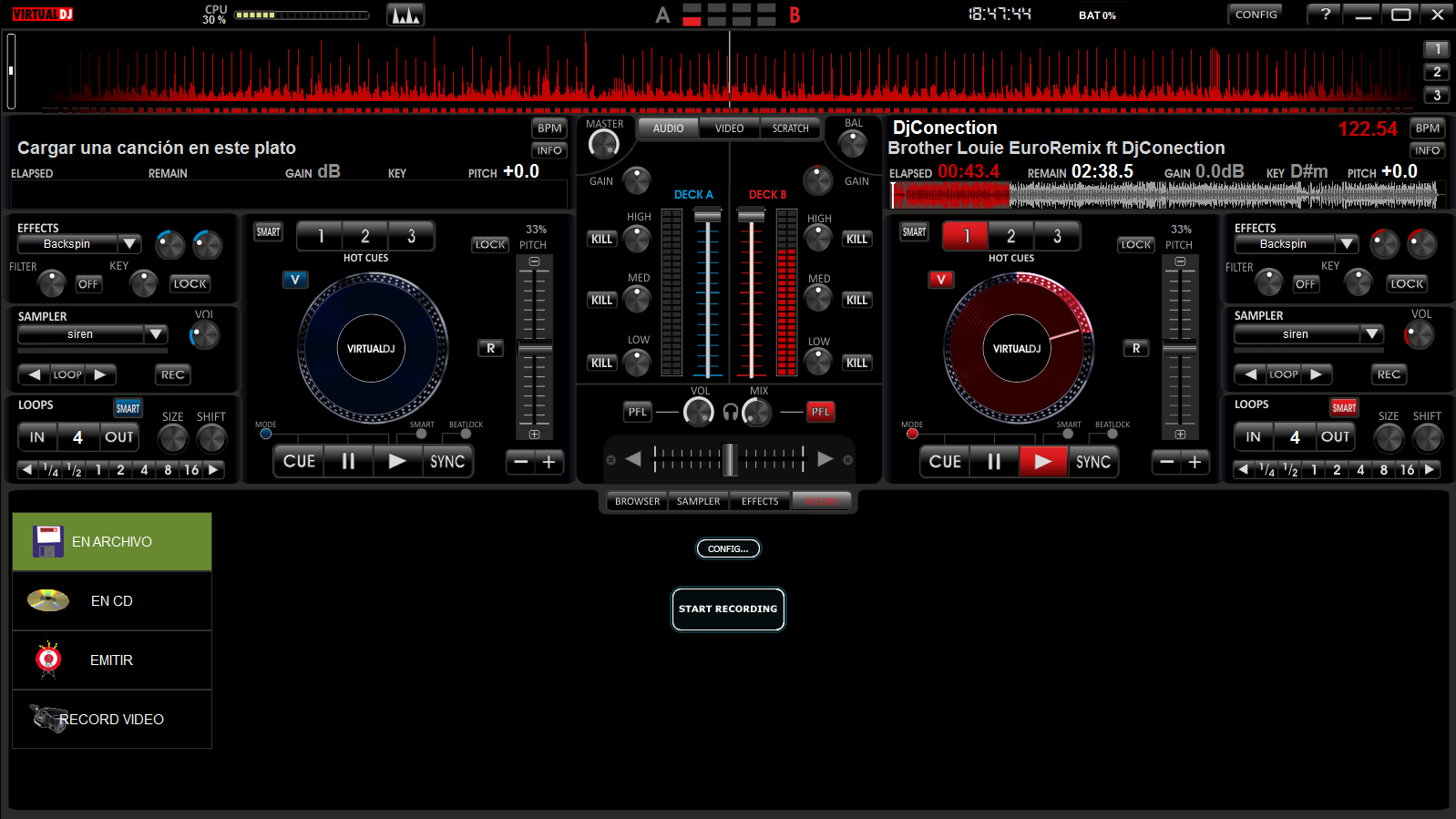Click deck B hot cue 1
The image size is (1456, 819).
click(x=966, y=236)
